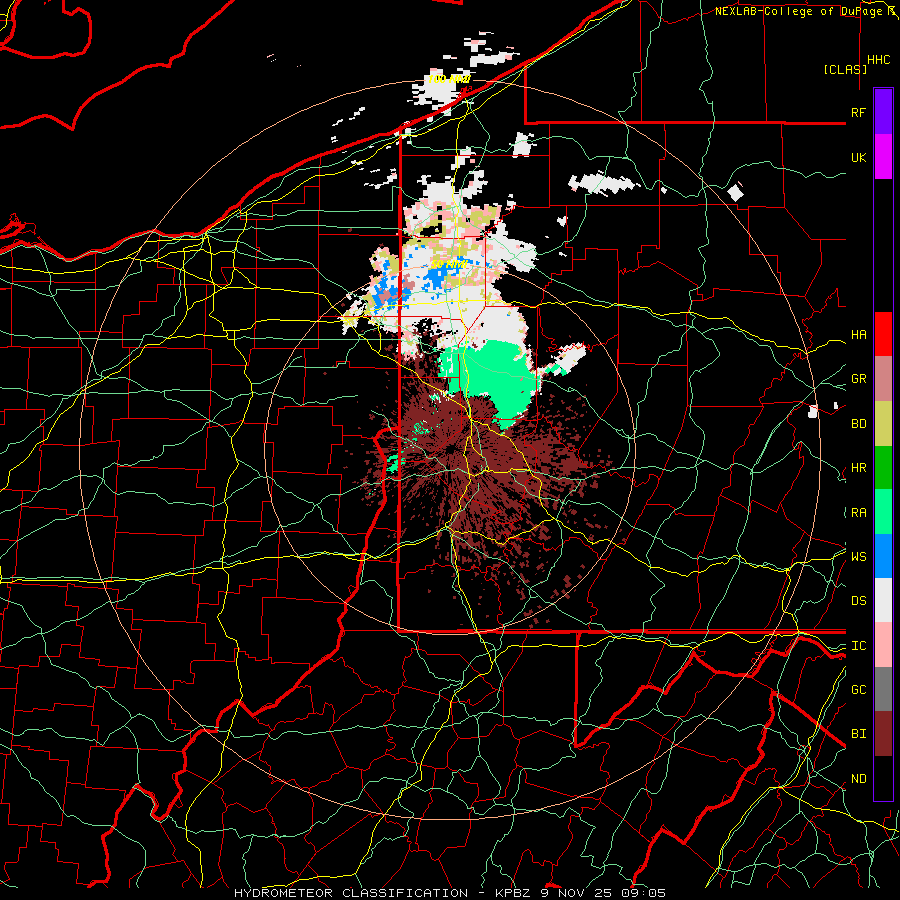Select the mint green RA swatch

pyautogui.click(x=883, y=512)
